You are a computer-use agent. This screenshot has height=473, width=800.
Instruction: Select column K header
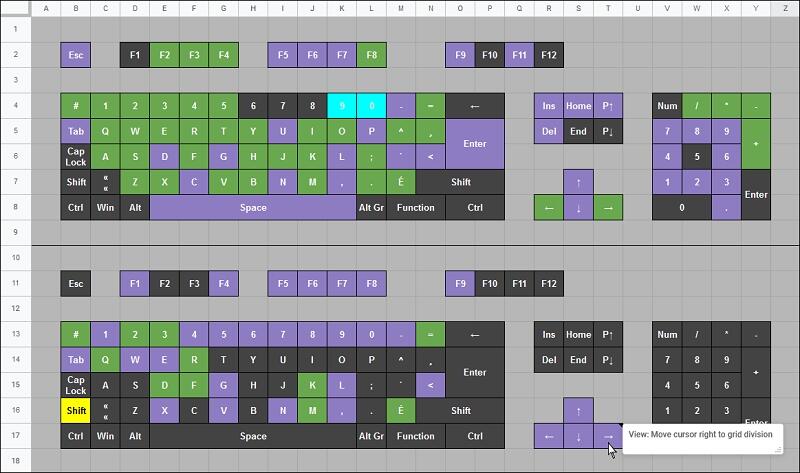tap(342, 8)
